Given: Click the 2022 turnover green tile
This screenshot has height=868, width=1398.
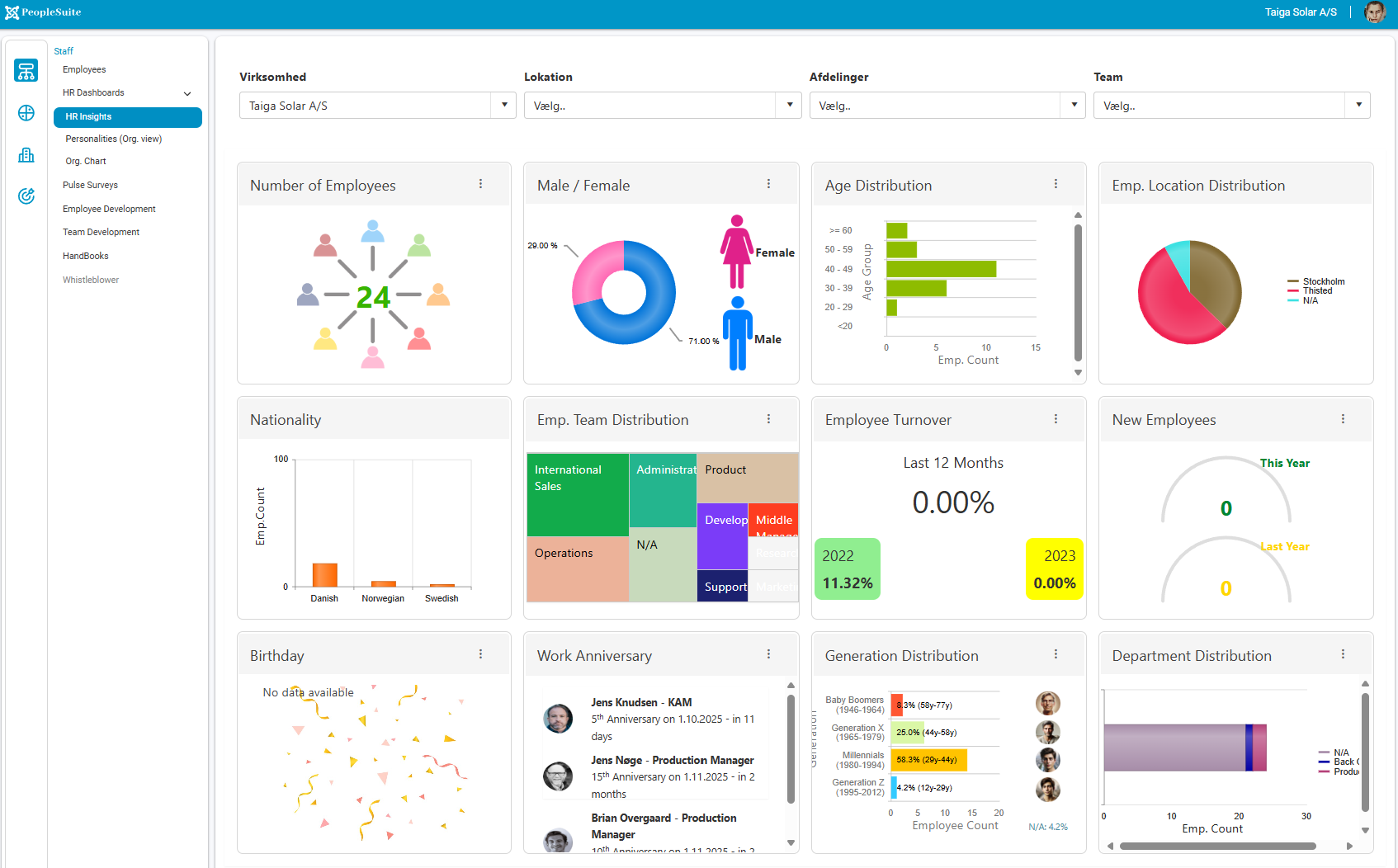Looking at the screenshot, I should coord(847,569).
